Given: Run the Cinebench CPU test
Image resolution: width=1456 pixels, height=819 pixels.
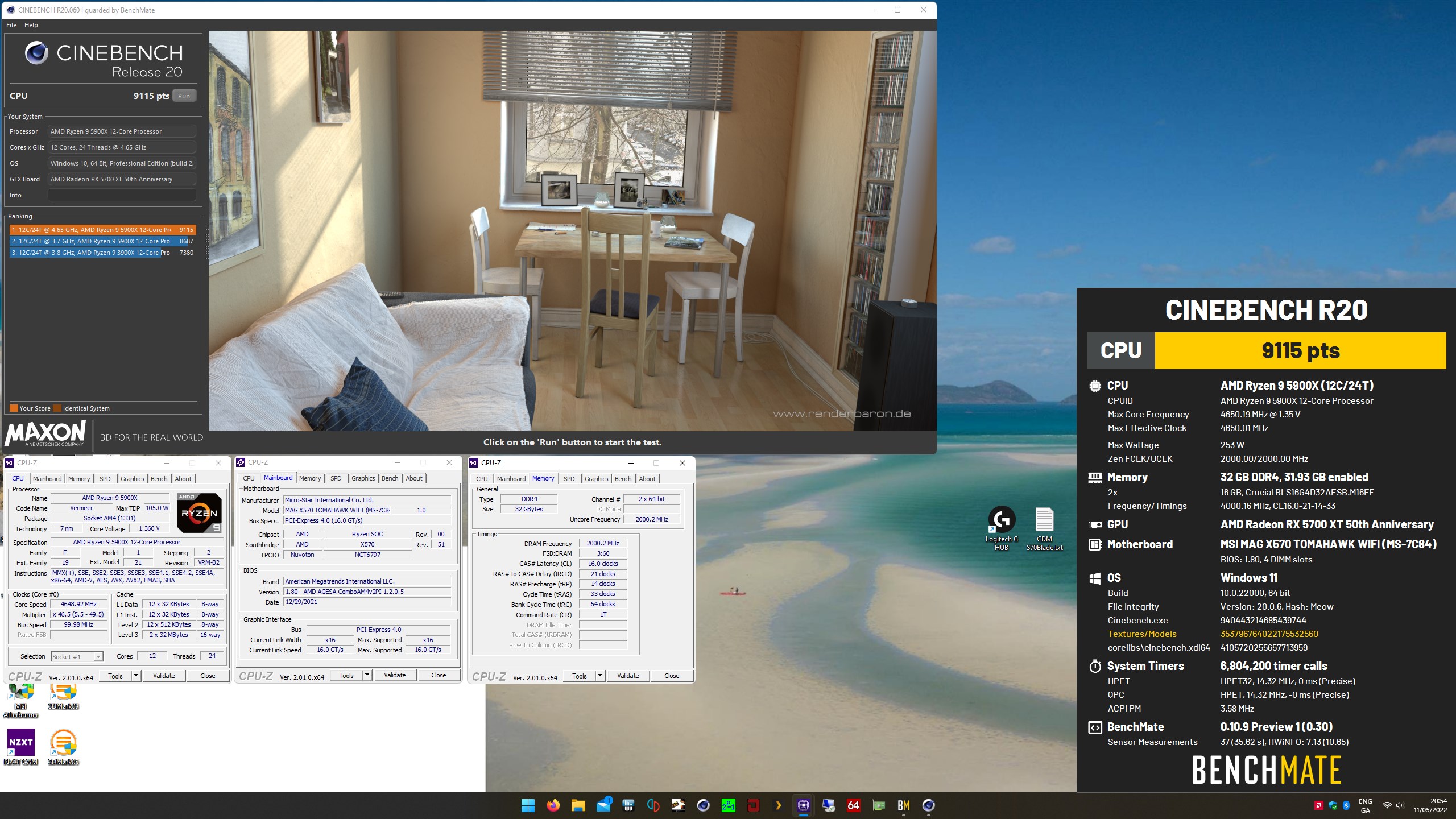Looking at the screenshot, I should pos(184,96).
